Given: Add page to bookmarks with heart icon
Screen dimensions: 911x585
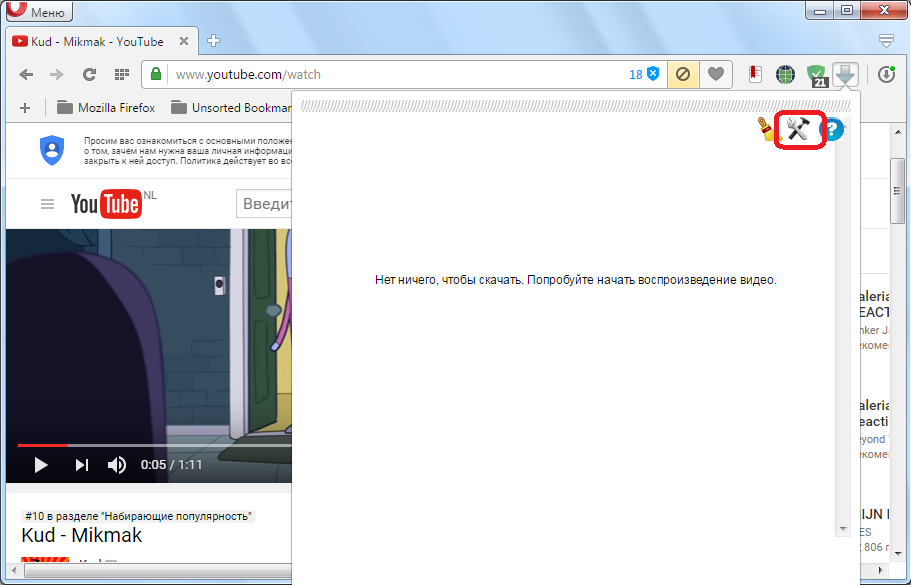Looking at the screenshot, I should pos(715,74).
